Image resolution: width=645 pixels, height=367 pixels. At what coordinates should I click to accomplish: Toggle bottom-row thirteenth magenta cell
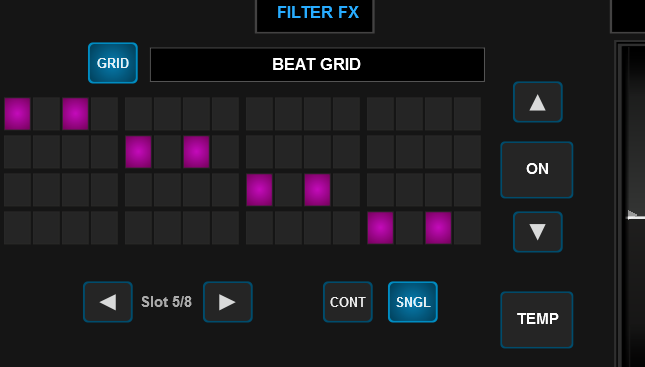380,228
